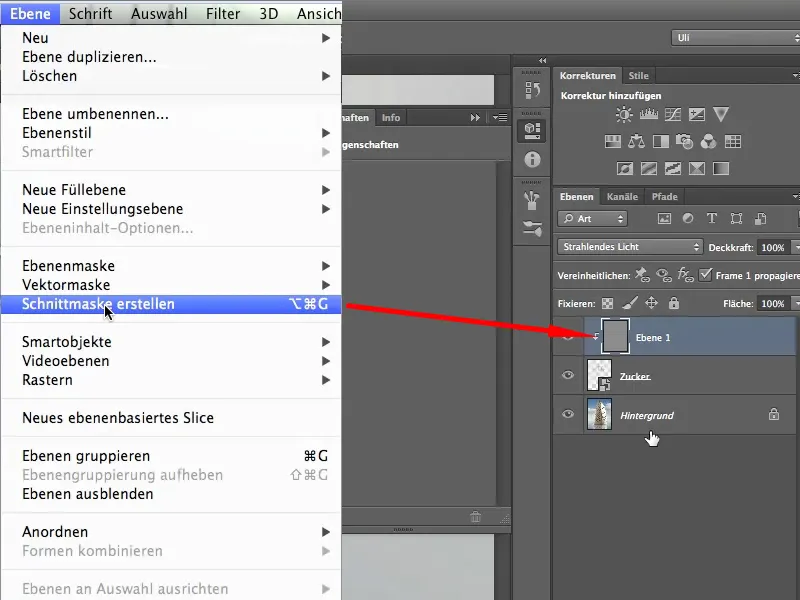Filter layers by type (T) layers
The width and height of the screenshot is (800, 600).
(x=712, y=219)
